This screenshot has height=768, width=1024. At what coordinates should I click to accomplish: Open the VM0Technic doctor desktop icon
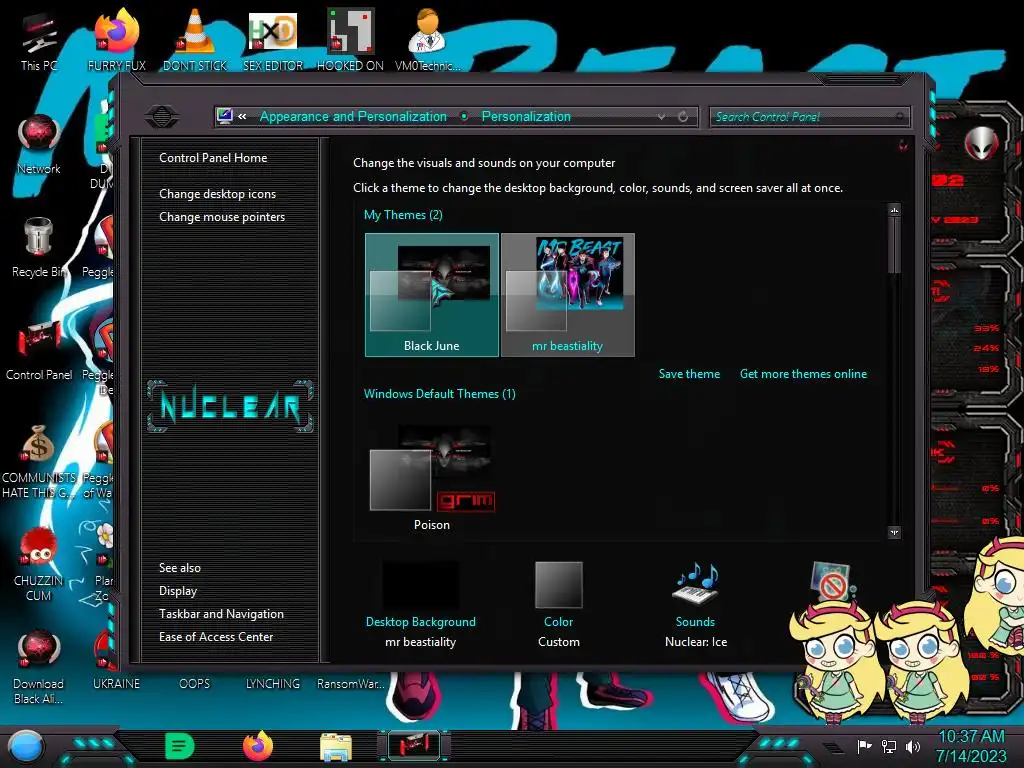pos(428,40)
